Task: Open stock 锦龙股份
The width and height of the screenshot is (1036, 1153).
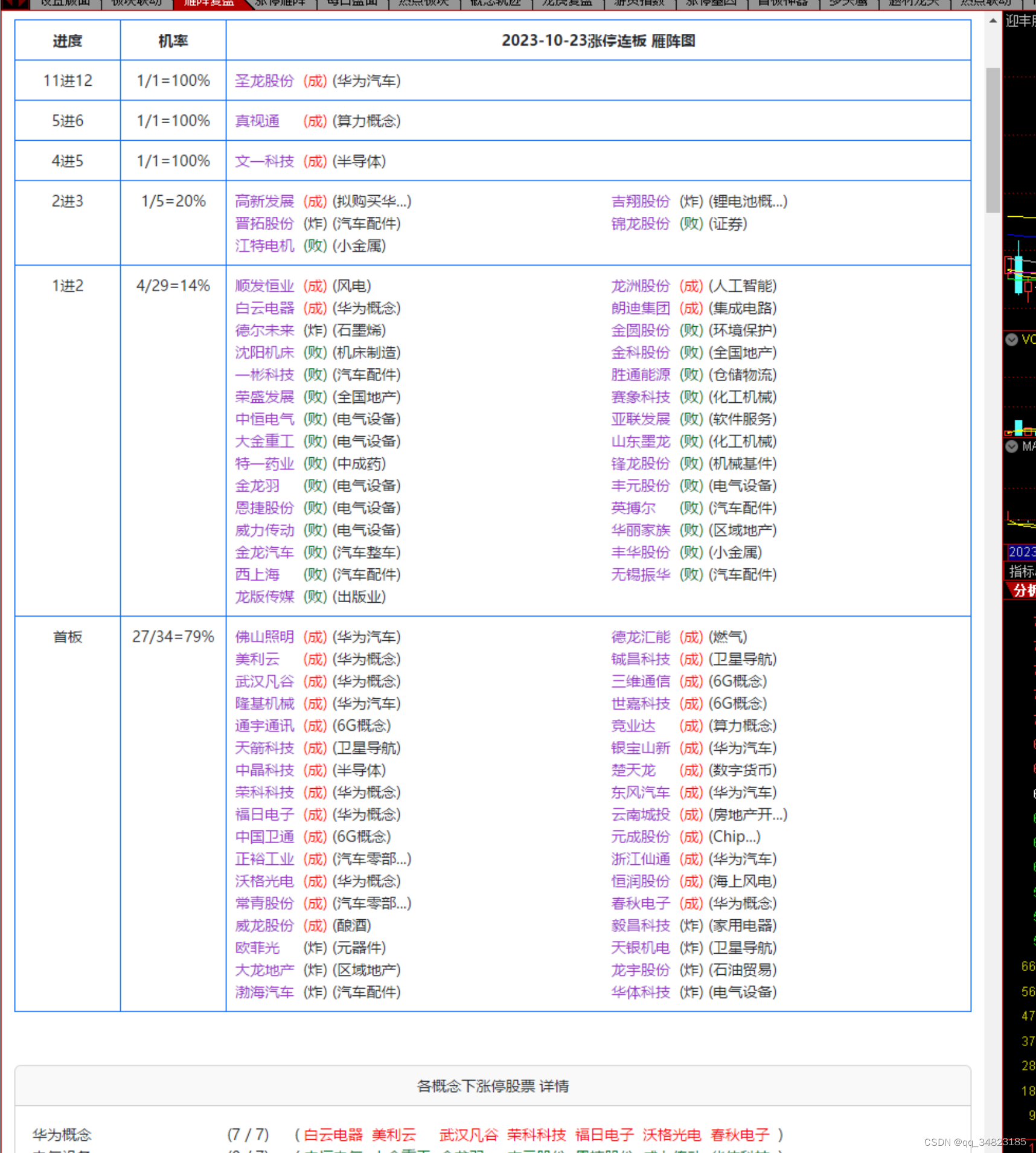Action: 641,224
